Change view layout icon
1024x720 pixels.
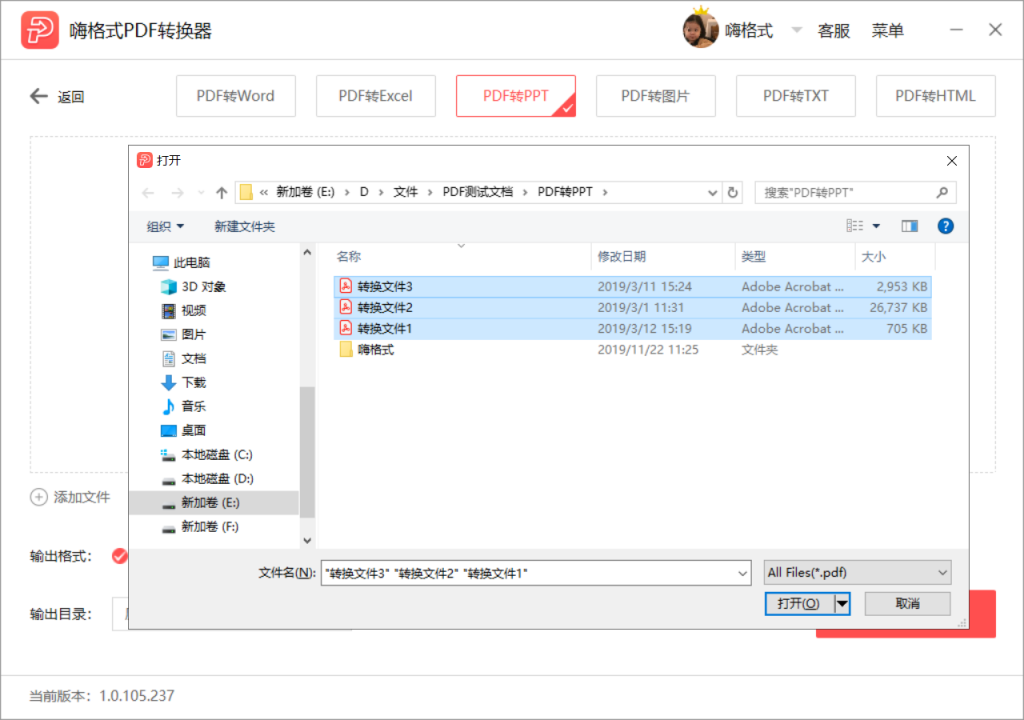coord(855,226)
